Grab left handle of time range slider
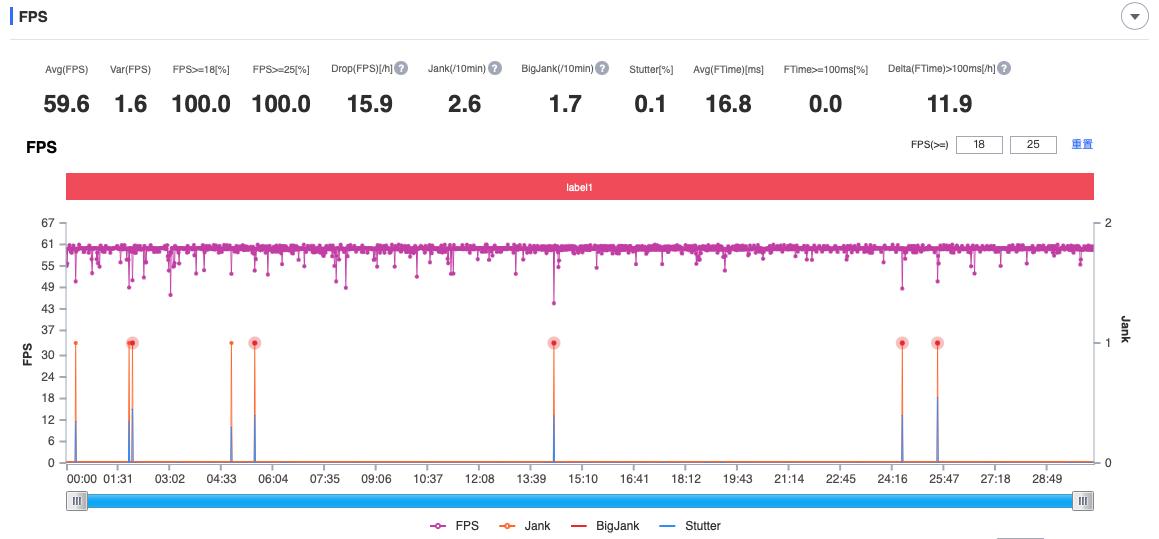The height and width of the screenshot is (539, 1159). pos(76,501)
